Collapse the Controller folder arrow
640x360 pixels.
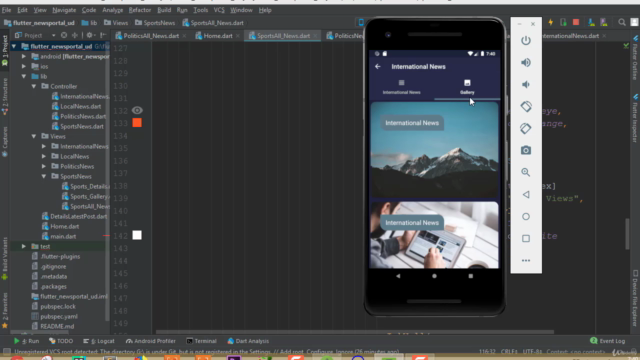tap(34, 87)
